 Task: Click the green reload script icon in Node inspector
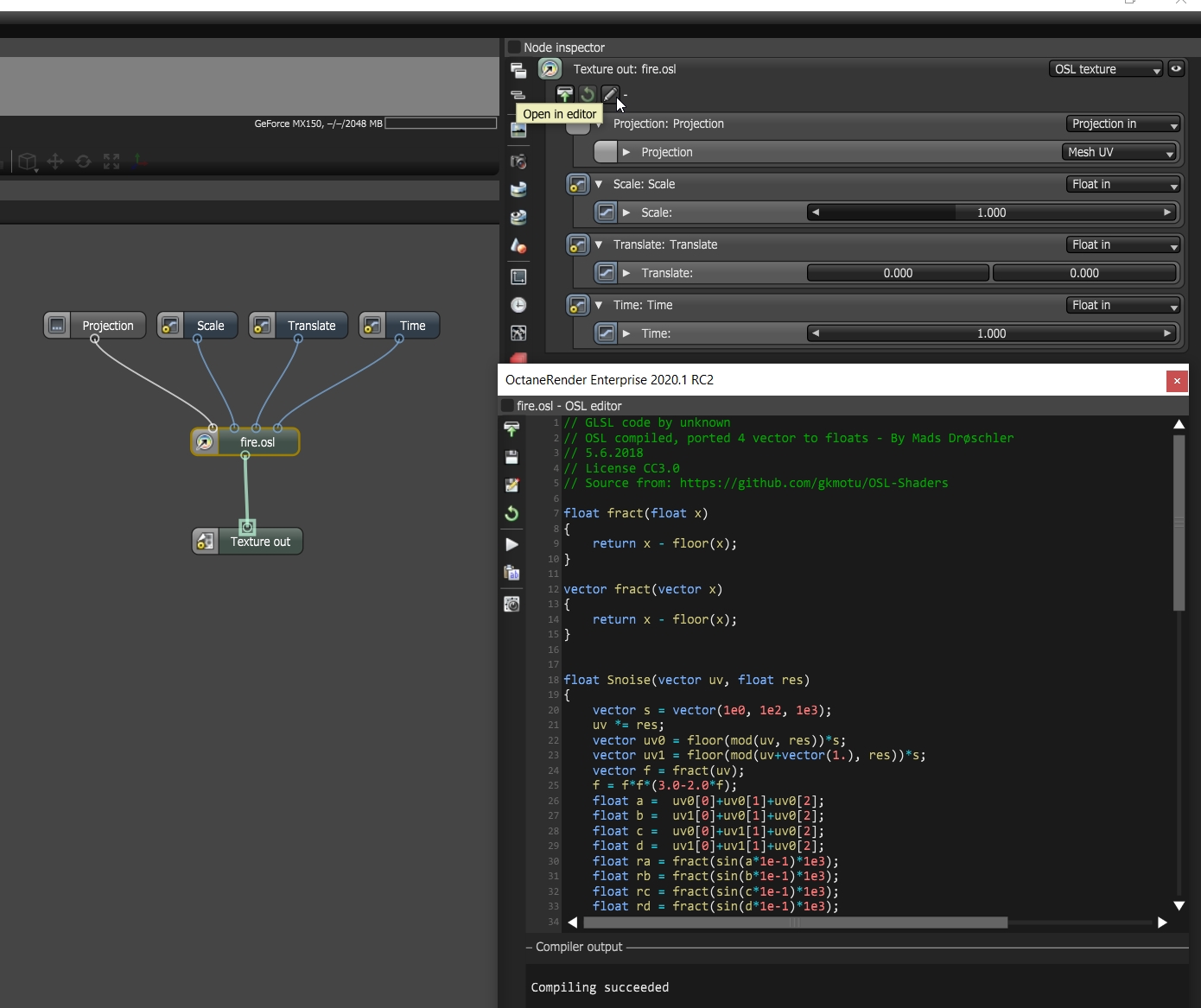tap(588, 94)
